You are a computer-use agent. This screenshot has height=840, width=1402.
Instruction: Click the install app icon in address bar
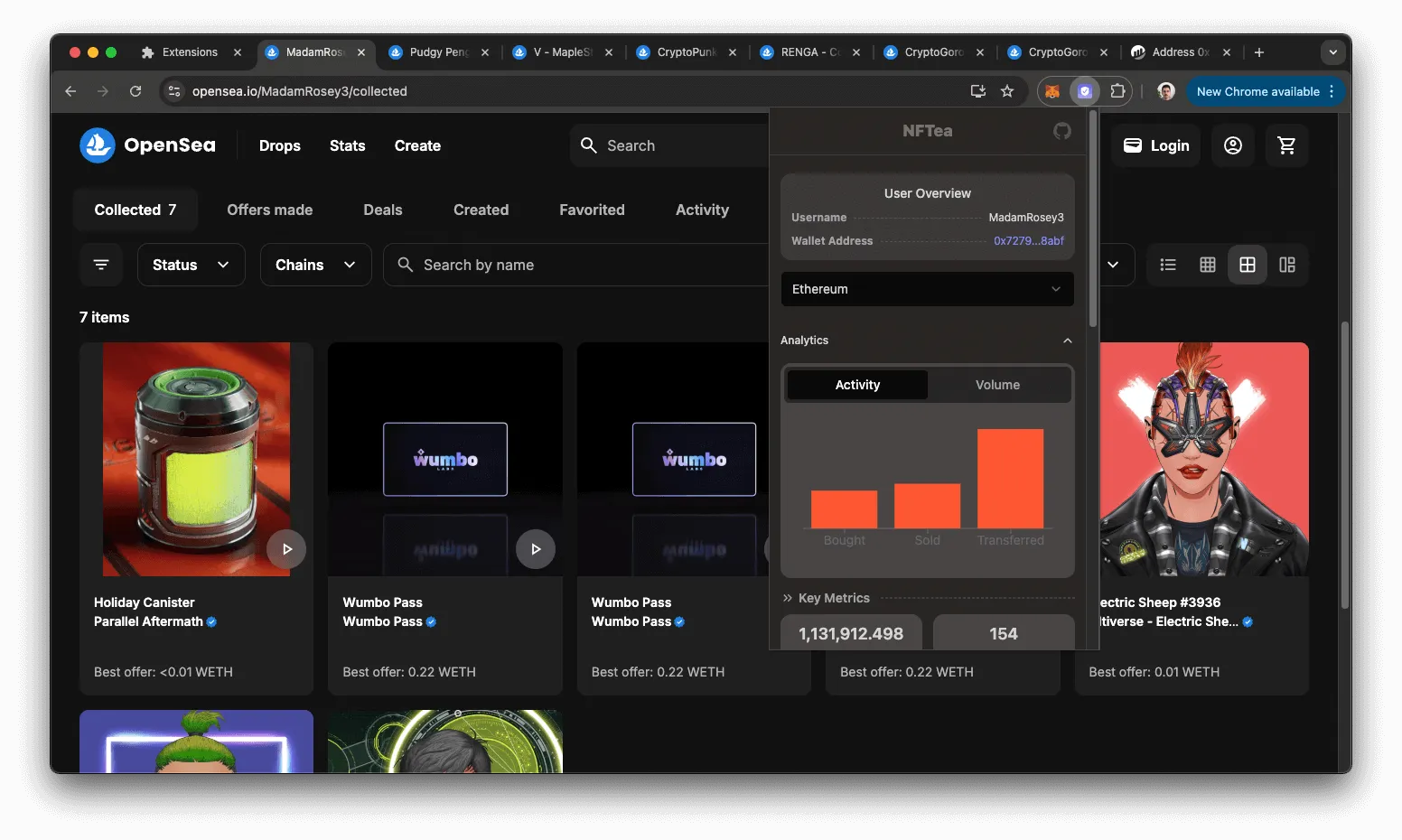(x=977, y=91)
